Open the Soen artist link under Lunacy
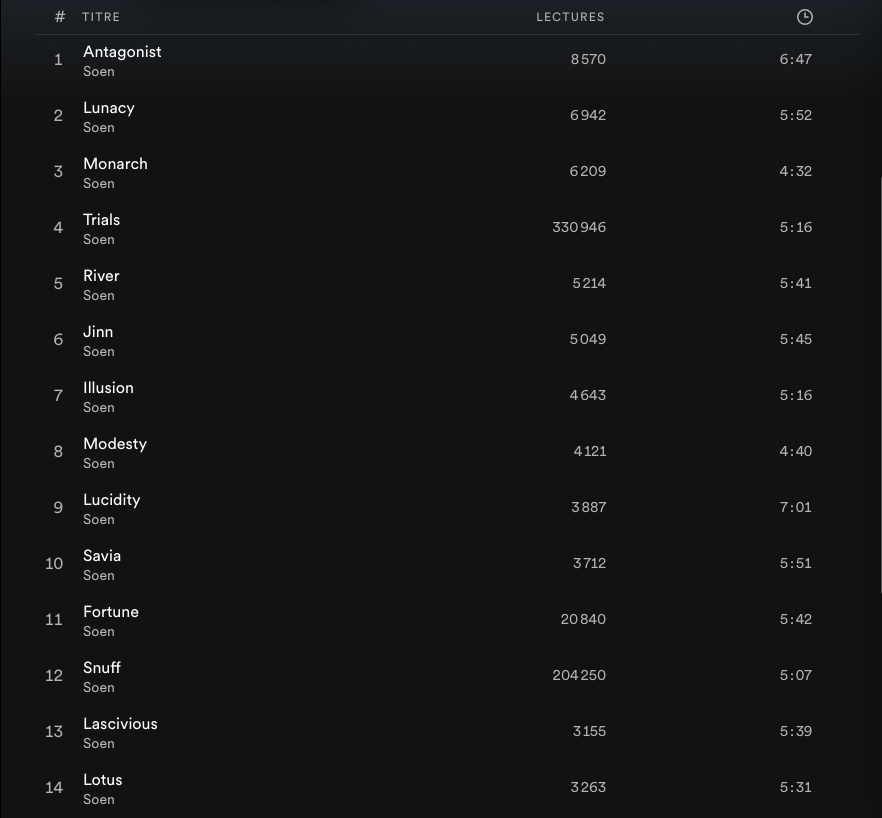The height and width of the screenshot is (818, 882). click(x=98, y=128)
